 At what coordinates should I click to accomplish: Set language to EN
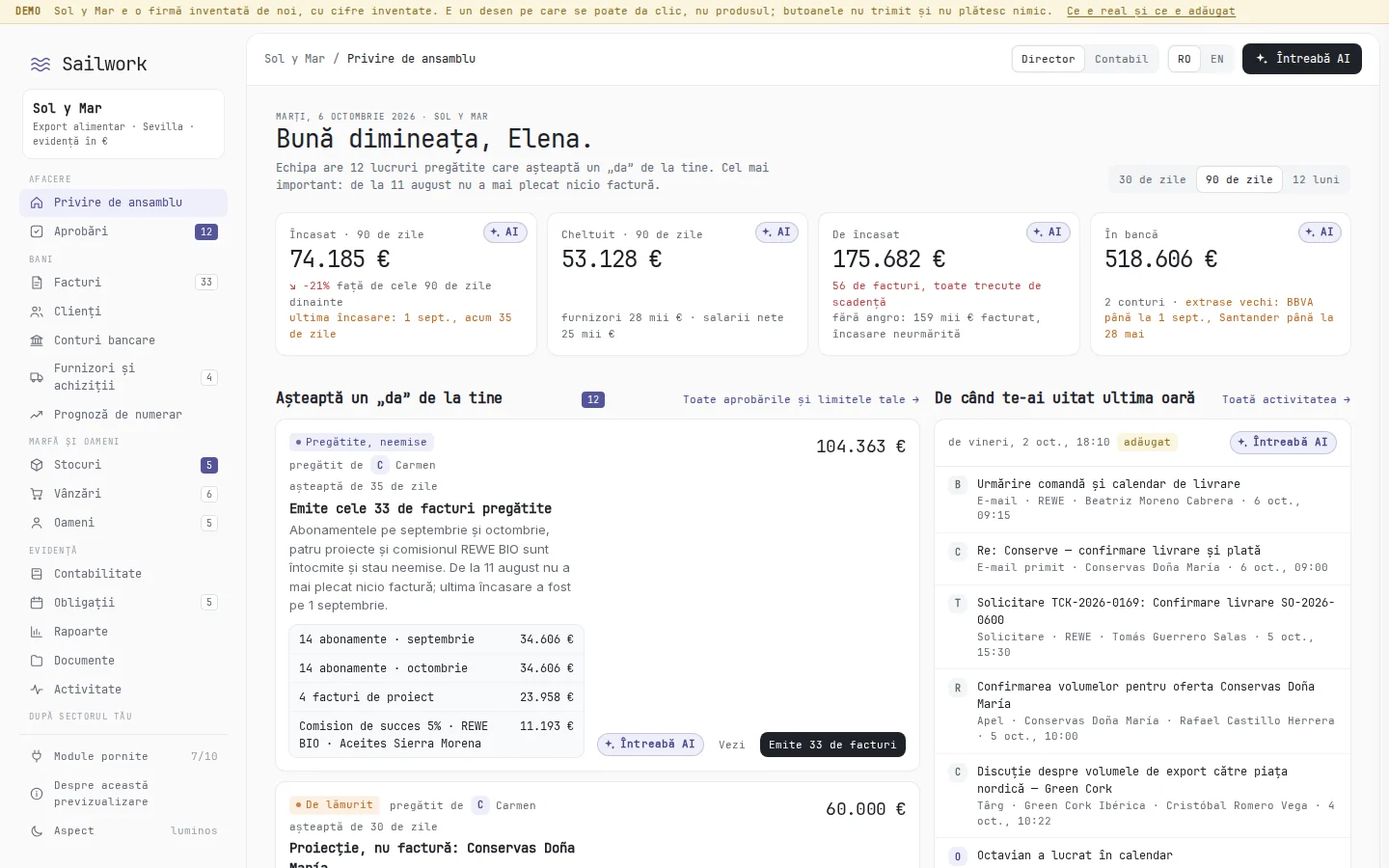[x=1217, y=59]
